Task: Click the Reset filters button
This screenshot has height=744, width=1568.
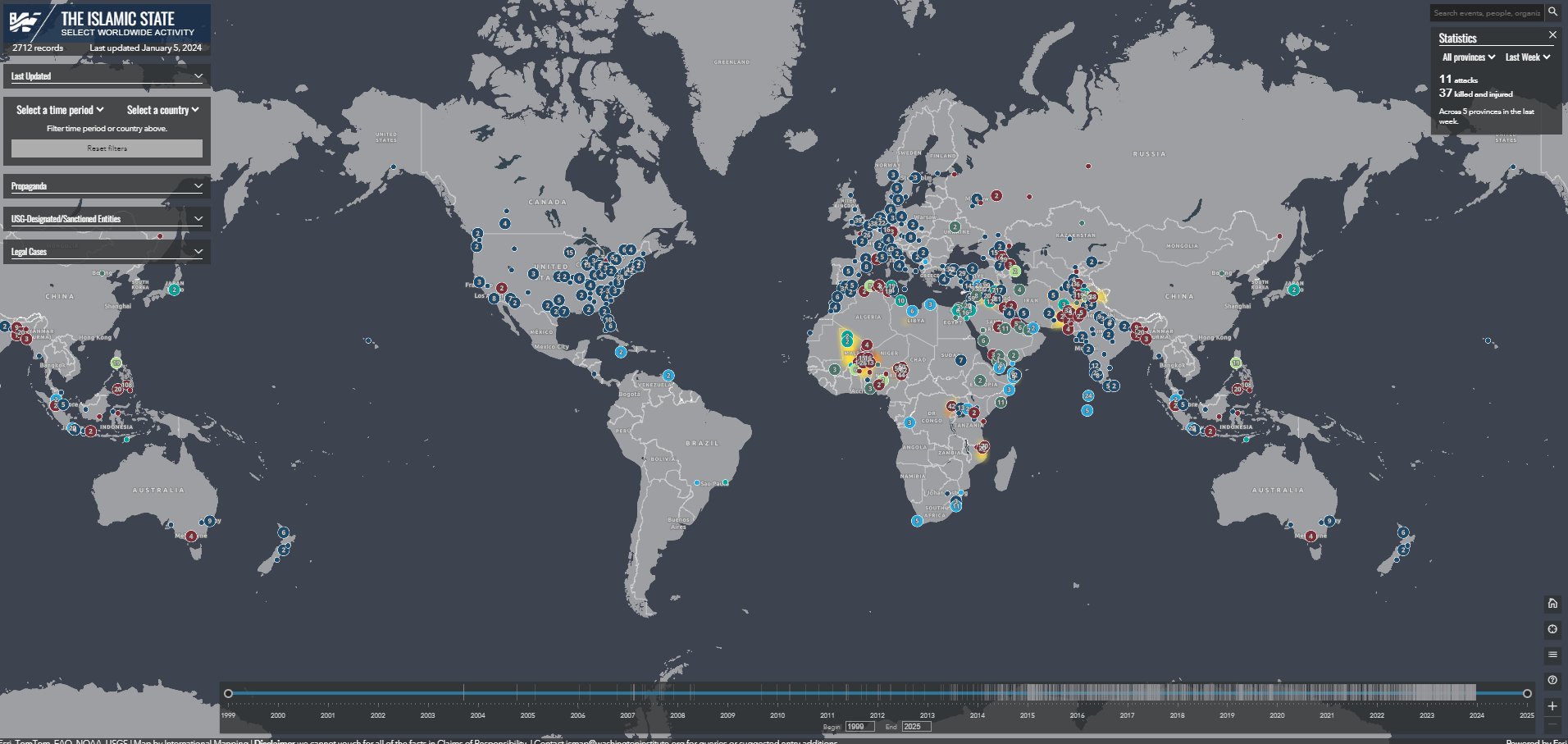Action: coord(107,148)
